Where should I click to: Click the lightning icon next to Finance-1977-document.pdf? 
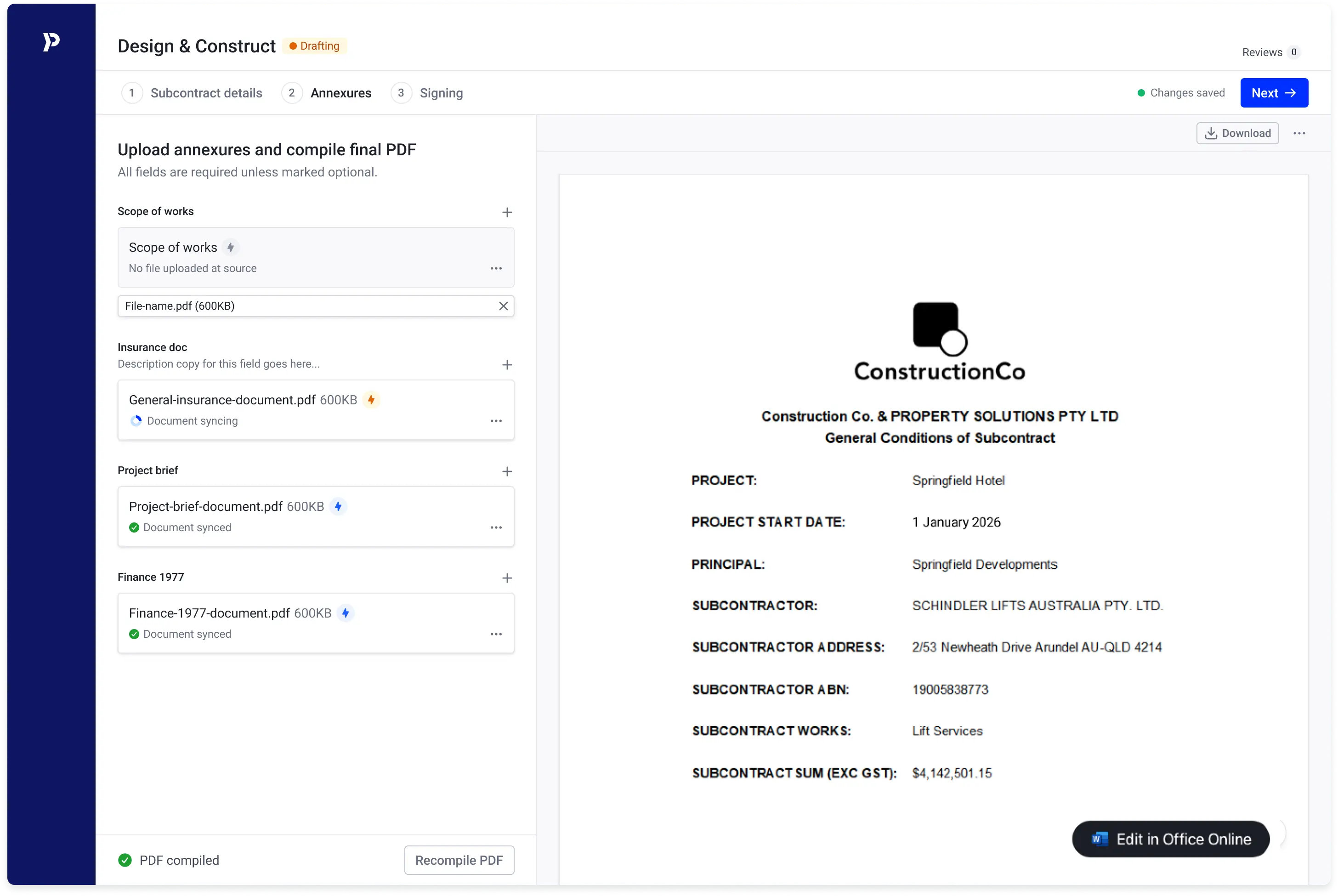[x=346, y=613]
